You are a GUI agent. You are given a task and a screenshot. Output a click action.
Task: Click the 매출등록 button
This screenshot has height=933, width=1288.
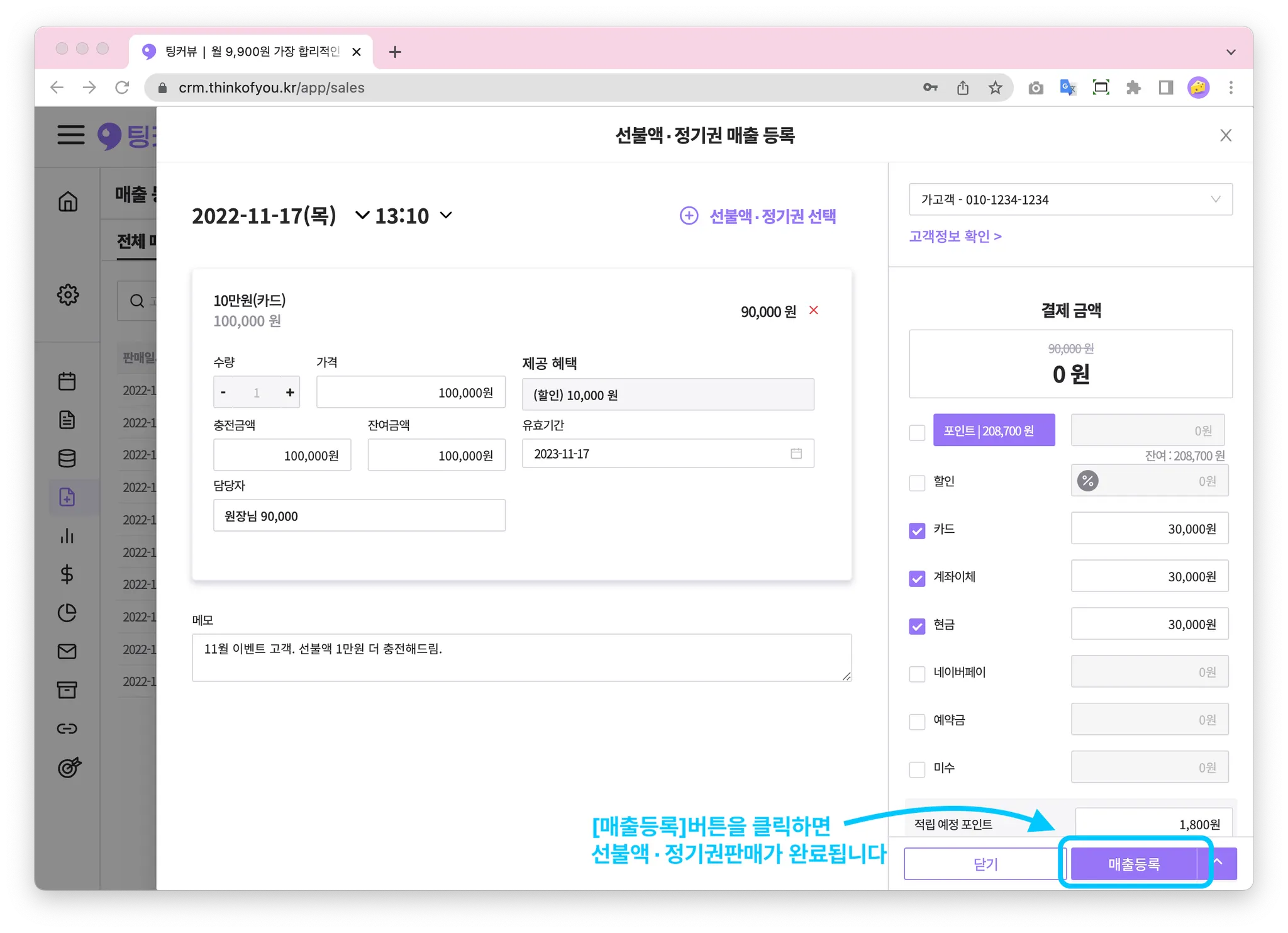click(x=1133, y=864)
